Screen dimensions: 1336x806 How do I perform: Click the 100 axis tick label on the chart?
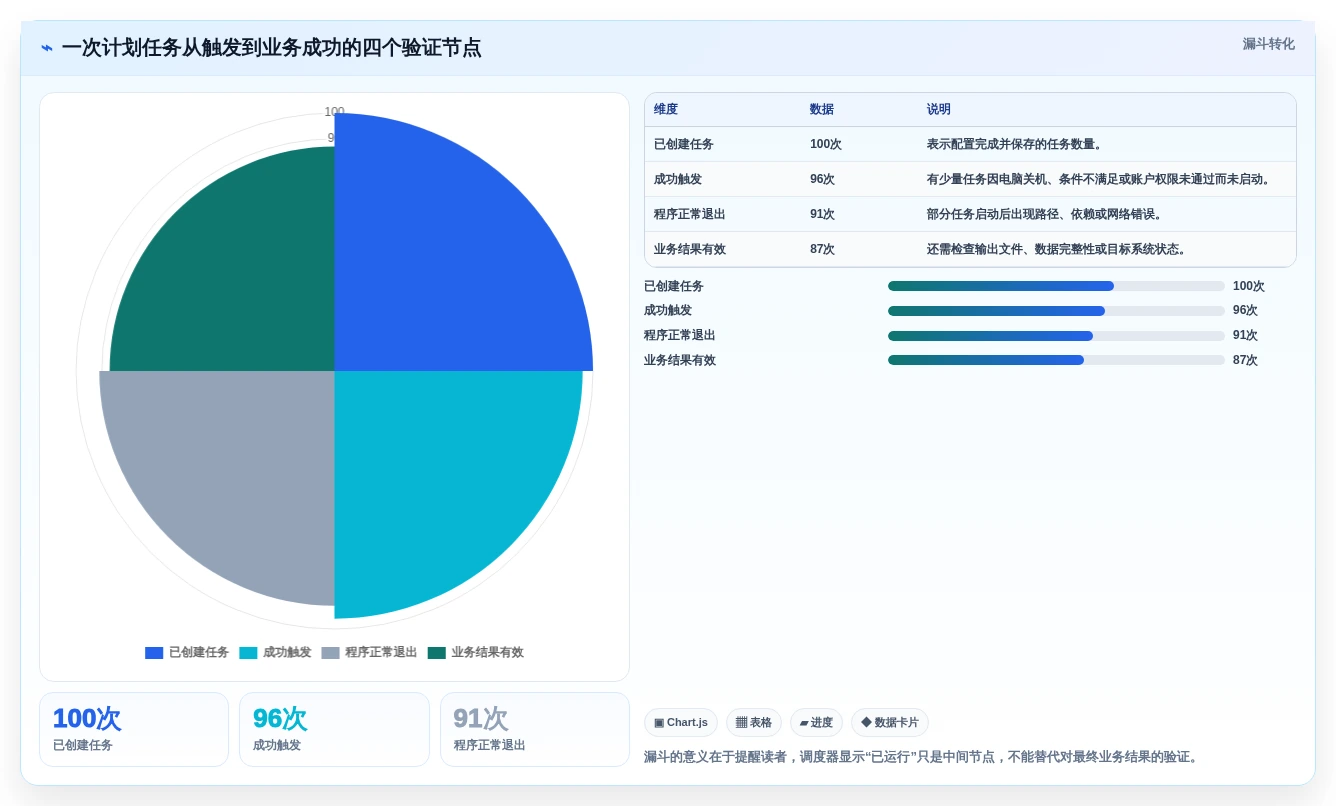[x=334, y=112]
